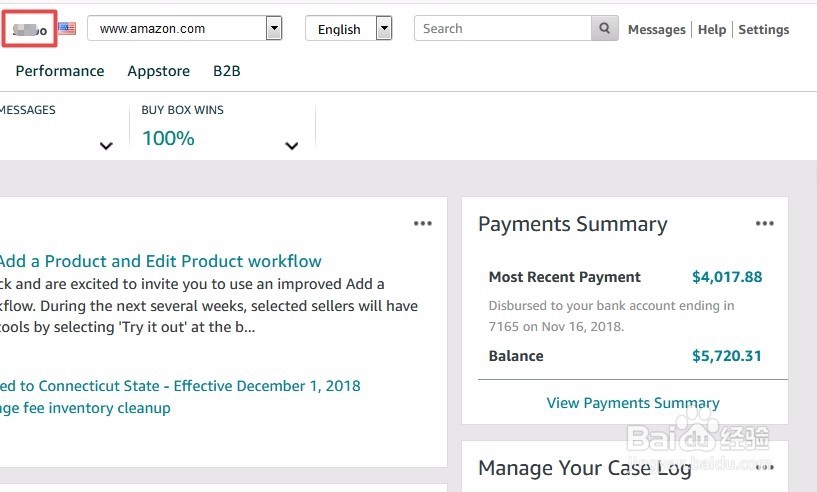Open the Help link
This screenshot has height=492, width=817.
(x=712, y=30)
